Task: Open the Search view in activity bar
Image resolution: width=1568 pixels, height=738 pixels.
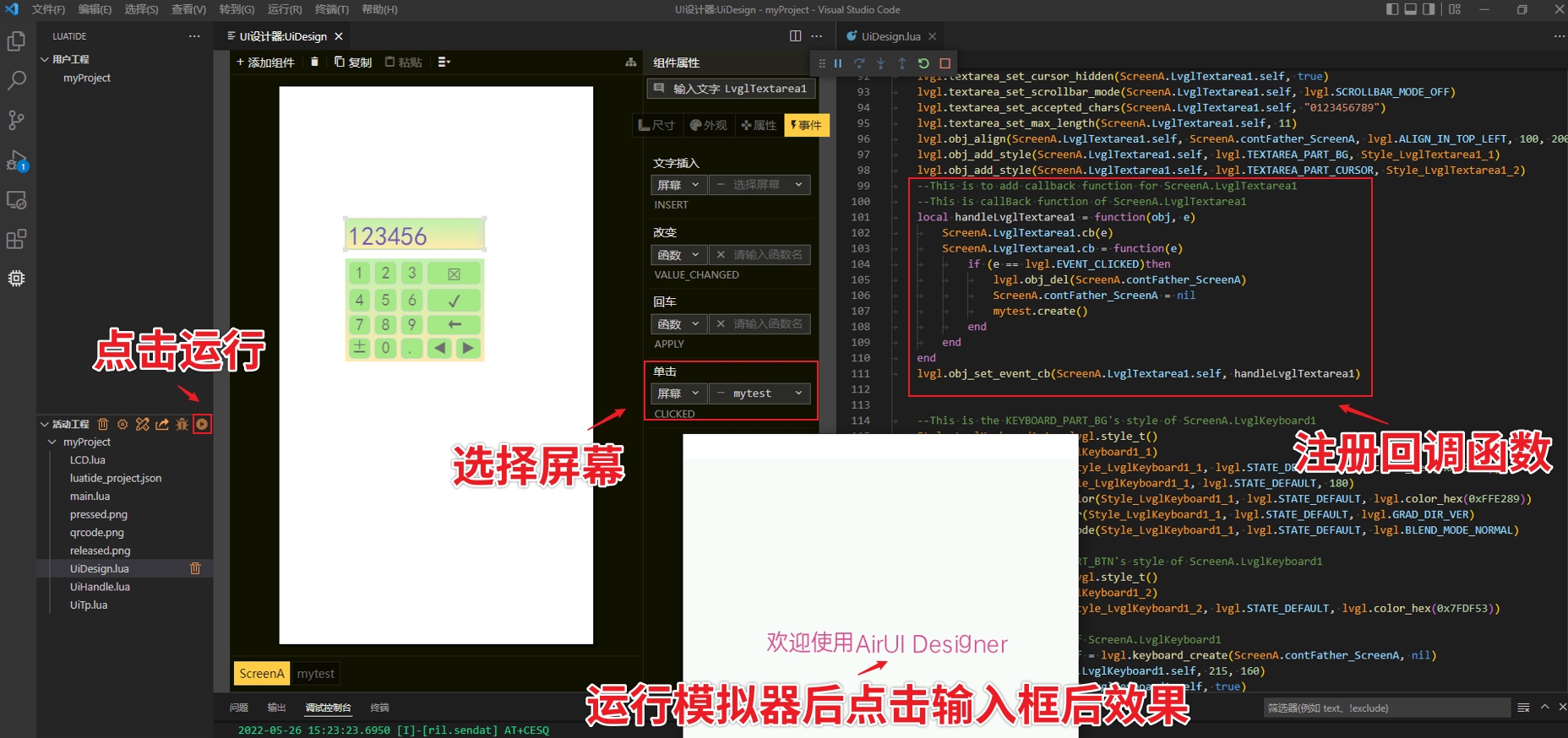Action: click(x=16, y=81)
